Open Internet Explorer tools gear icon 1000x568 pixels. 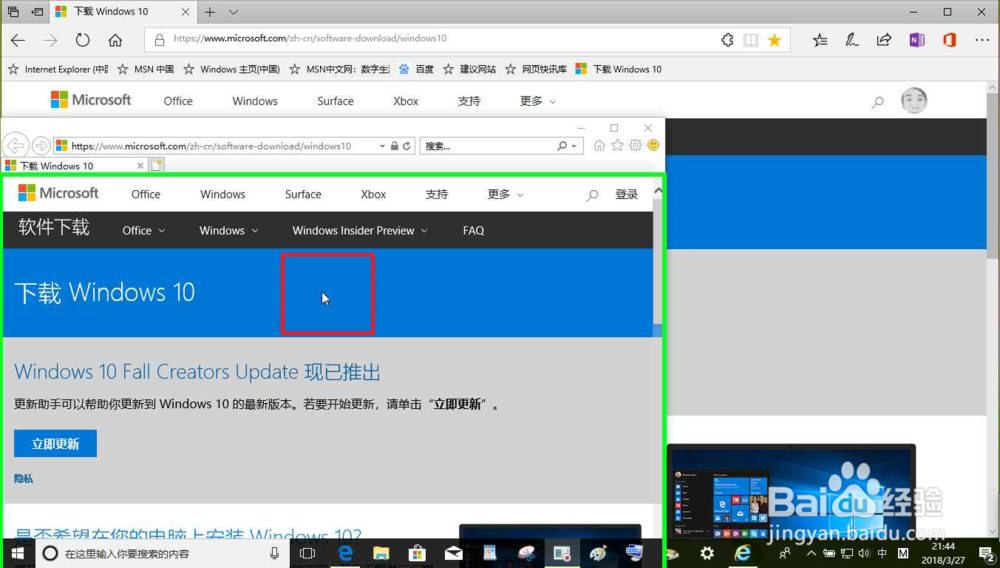click(x=635, y=145)
